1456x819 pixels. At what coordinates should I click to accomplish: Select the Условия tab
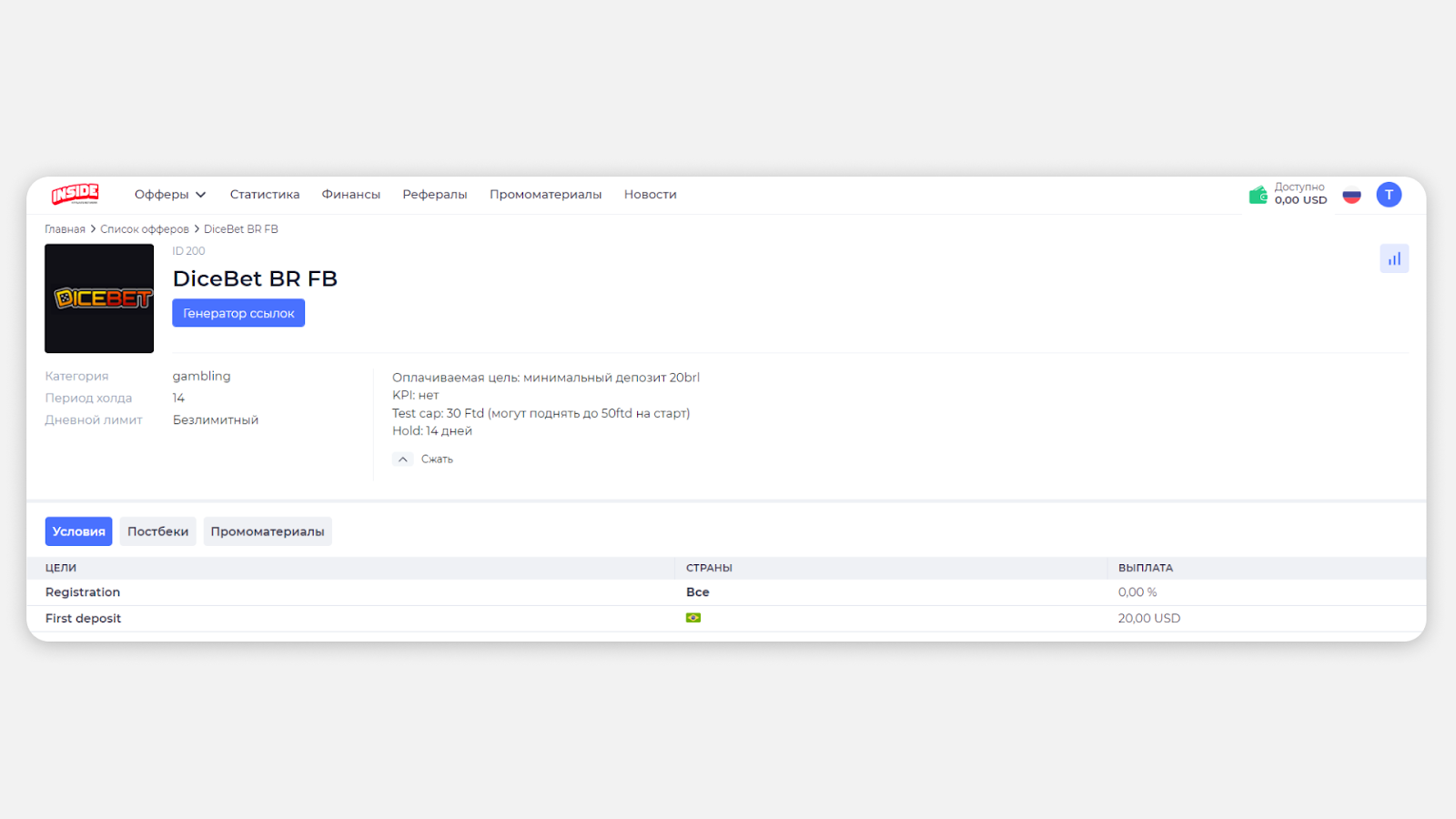click(x=78, y=531)
